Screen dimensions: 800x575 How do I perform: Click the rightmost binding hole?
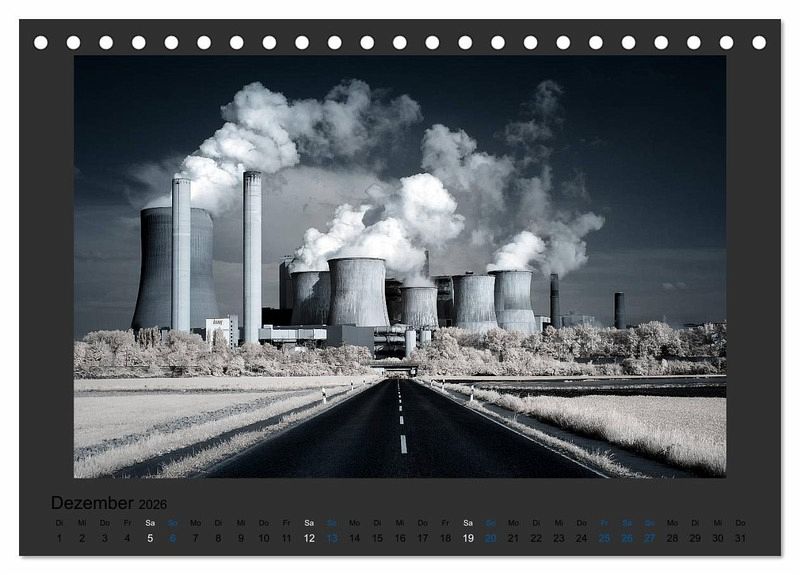[x=759, y=43]
